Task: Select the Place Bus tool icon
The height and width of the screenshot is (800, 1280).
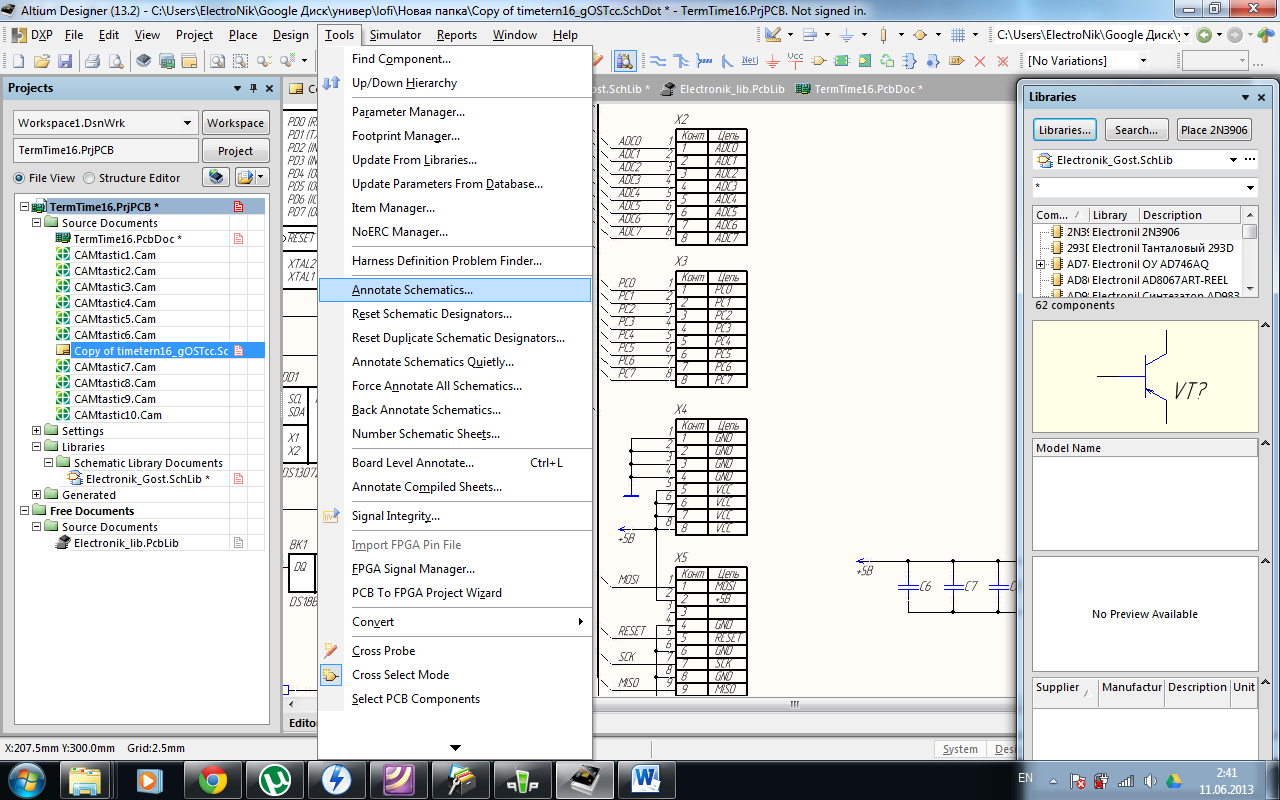Action: click(x=681, y=61)
